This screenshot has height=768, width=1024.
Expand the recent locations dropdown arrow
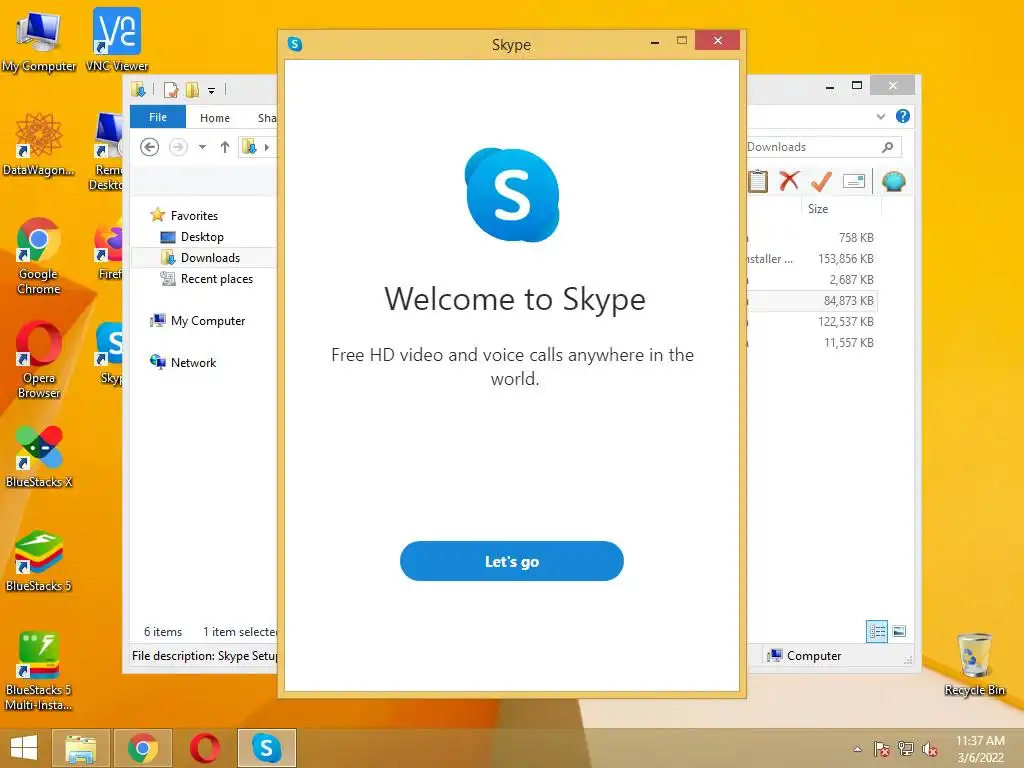pyautogui.click(x=202, y=147)
